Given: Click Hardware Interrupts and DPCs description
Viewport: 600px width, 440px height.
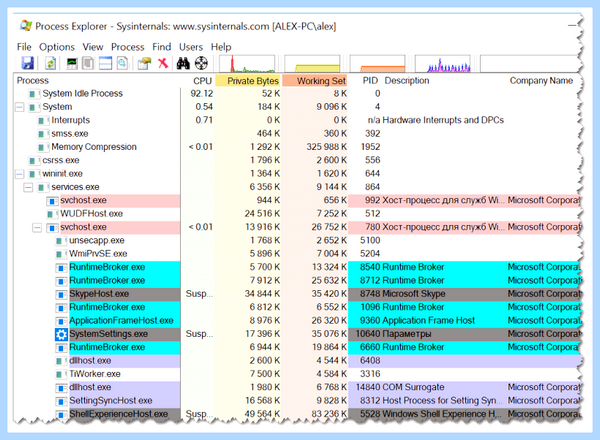Looking at the screenshot, I should 443,120.
